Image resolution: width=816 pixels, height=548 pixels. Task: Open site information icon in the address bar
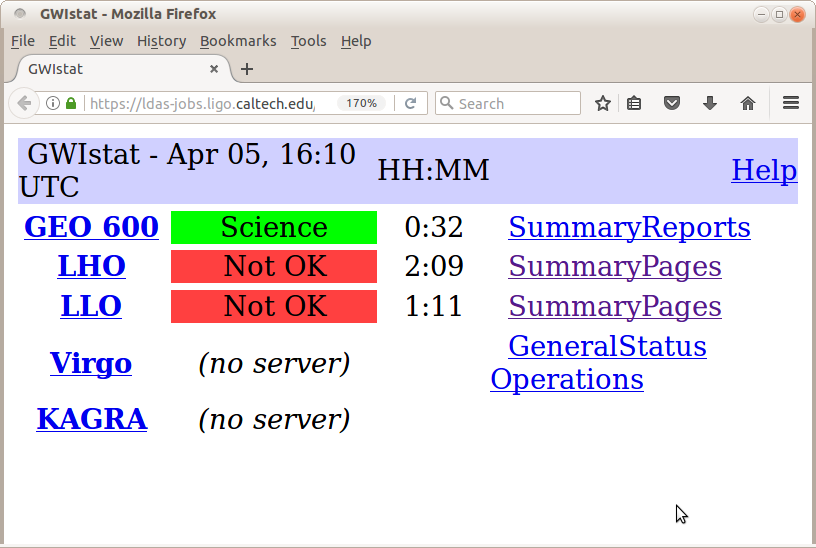(x=53, y=103)
